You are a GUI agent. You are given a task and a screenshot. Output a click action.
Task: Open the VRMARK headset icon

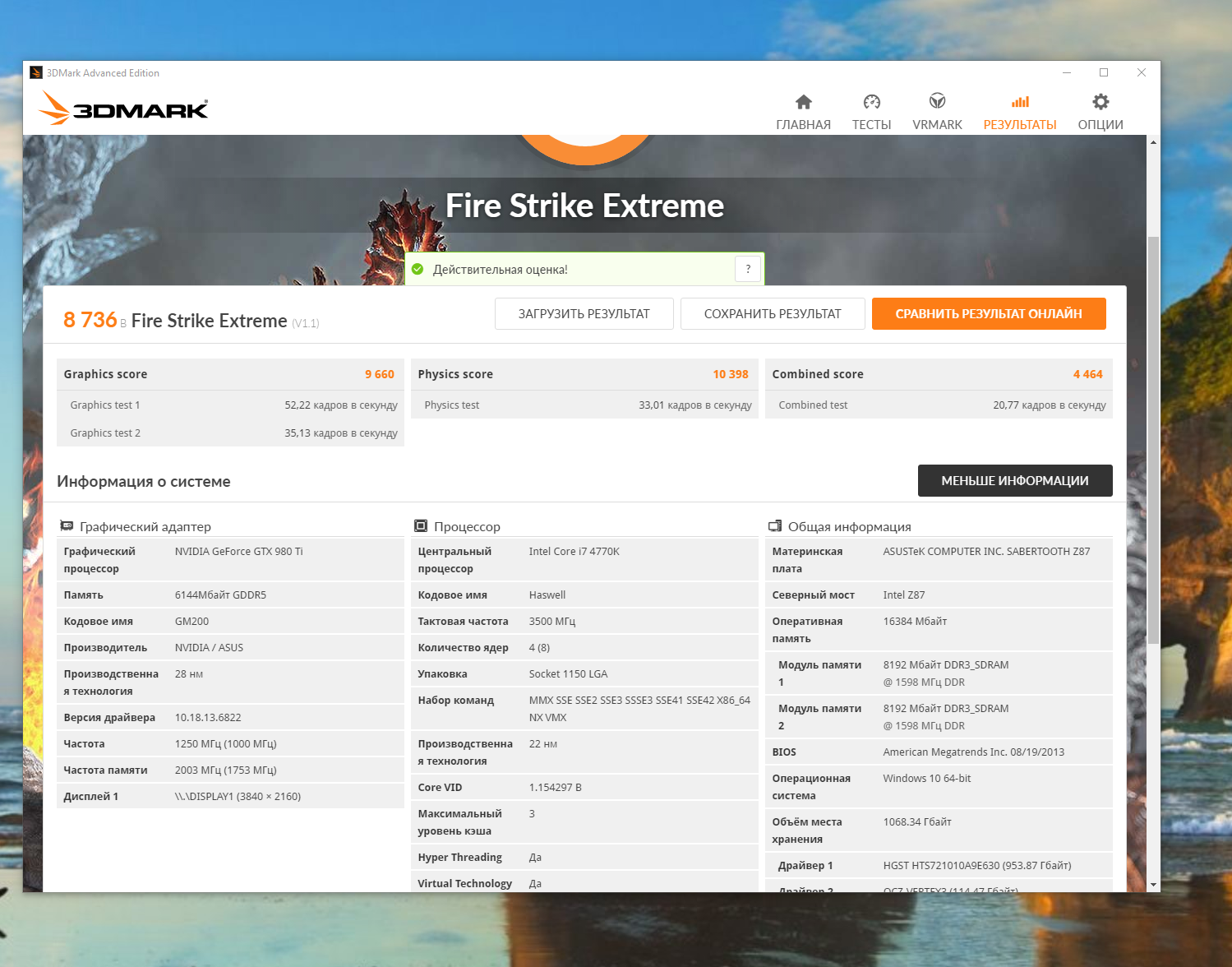point(937,102)
